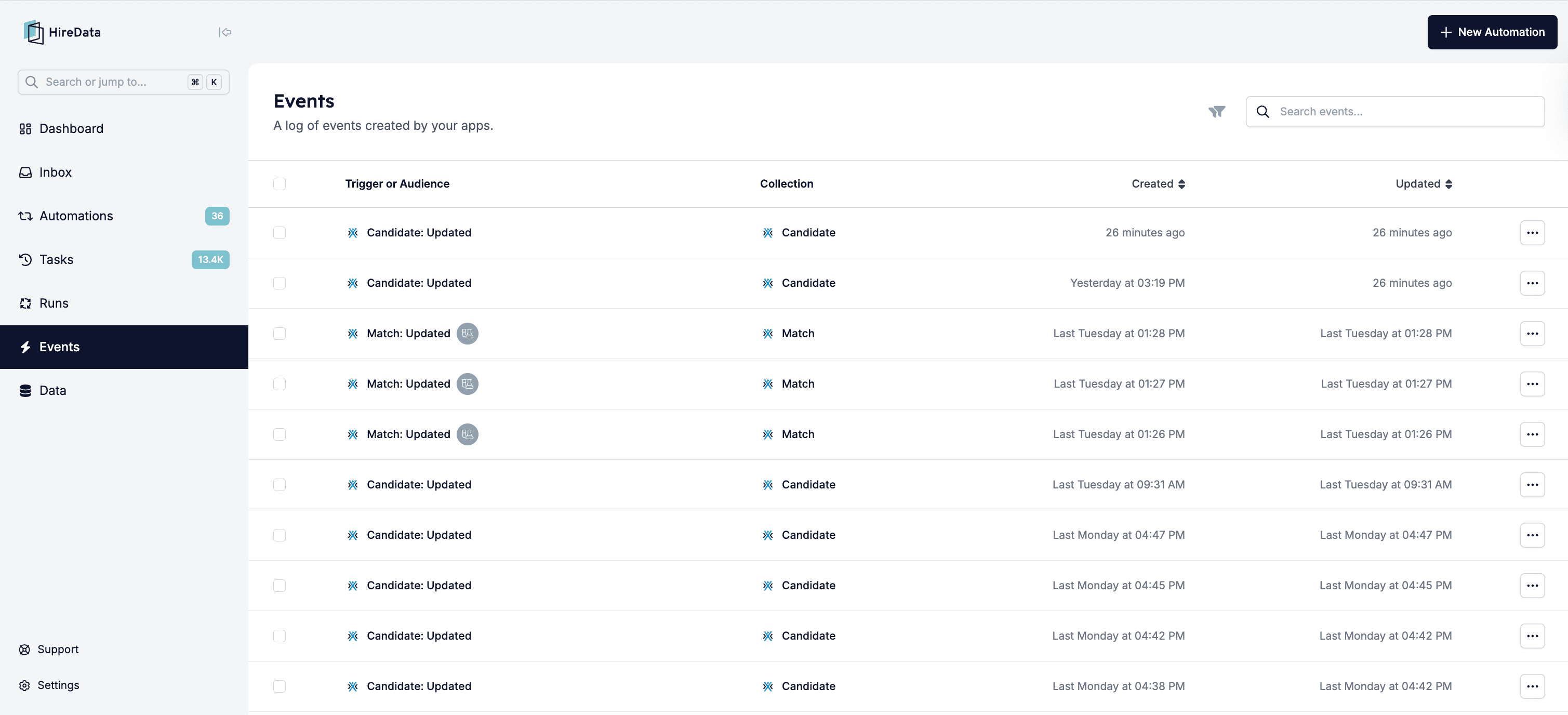Open Match: Updated event from 01:27 PM
This screenshot has height=715, width=1568.
click(x=408, y=385)
